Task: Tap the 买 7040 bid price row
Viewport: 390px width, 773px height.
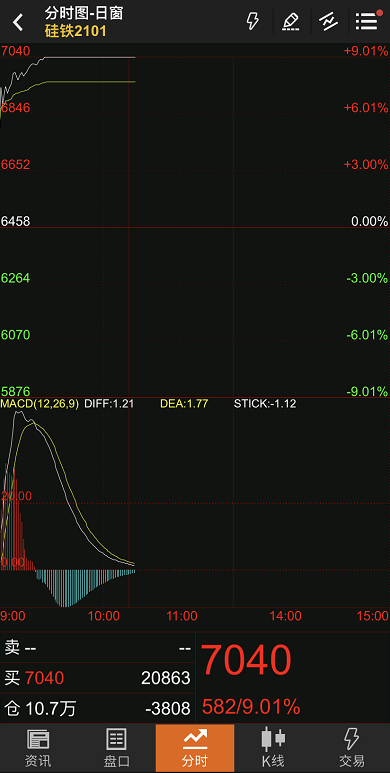Action: click(x=98, y=678)
